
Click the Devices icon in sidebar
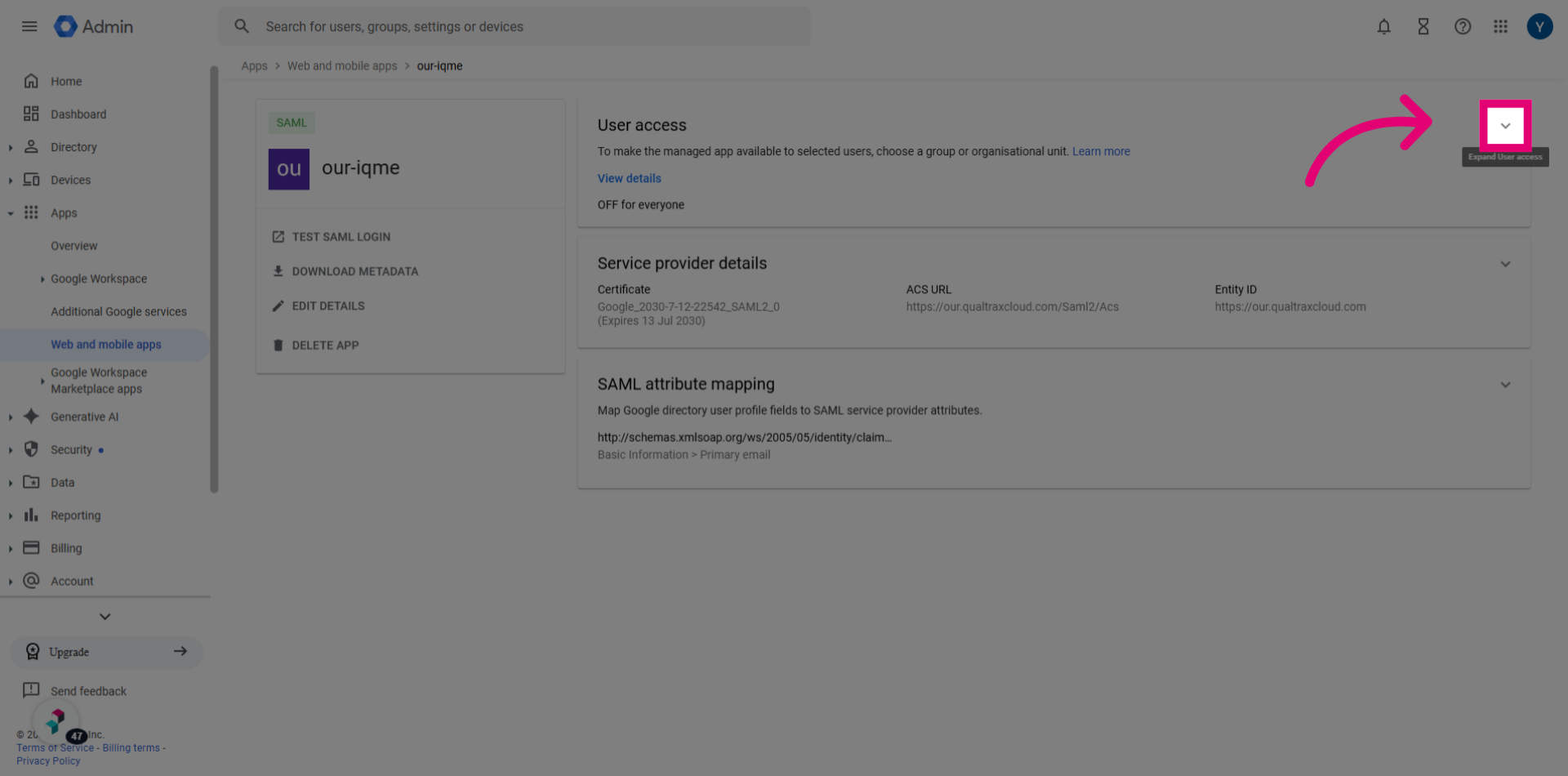(31, 179)
